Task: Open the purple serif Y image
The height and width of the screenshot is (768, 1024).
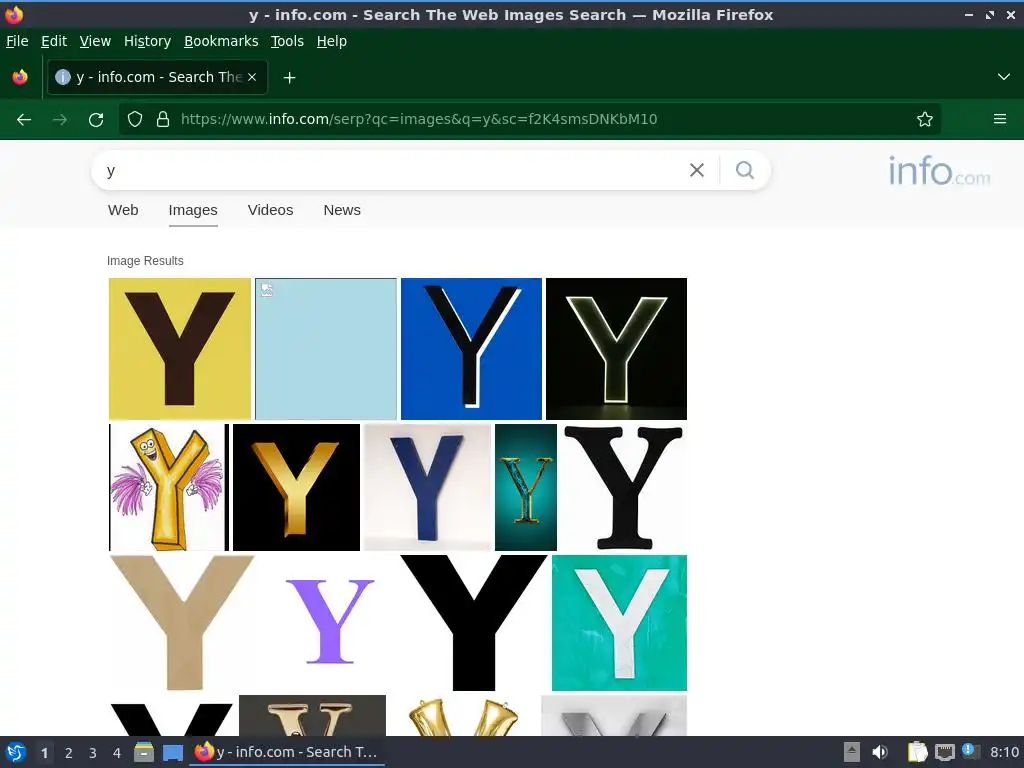Action: click(328, 622)
